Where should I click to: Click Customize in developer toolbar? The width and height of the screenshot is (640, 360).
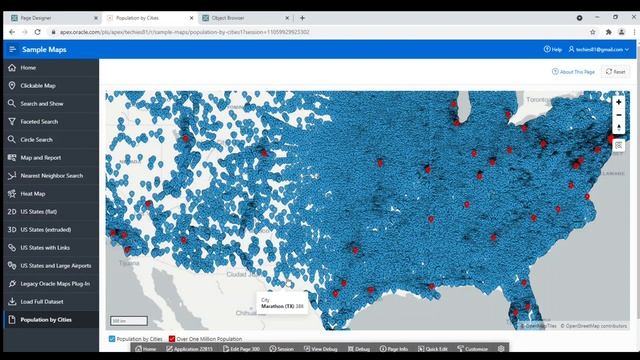pos(472,349)
